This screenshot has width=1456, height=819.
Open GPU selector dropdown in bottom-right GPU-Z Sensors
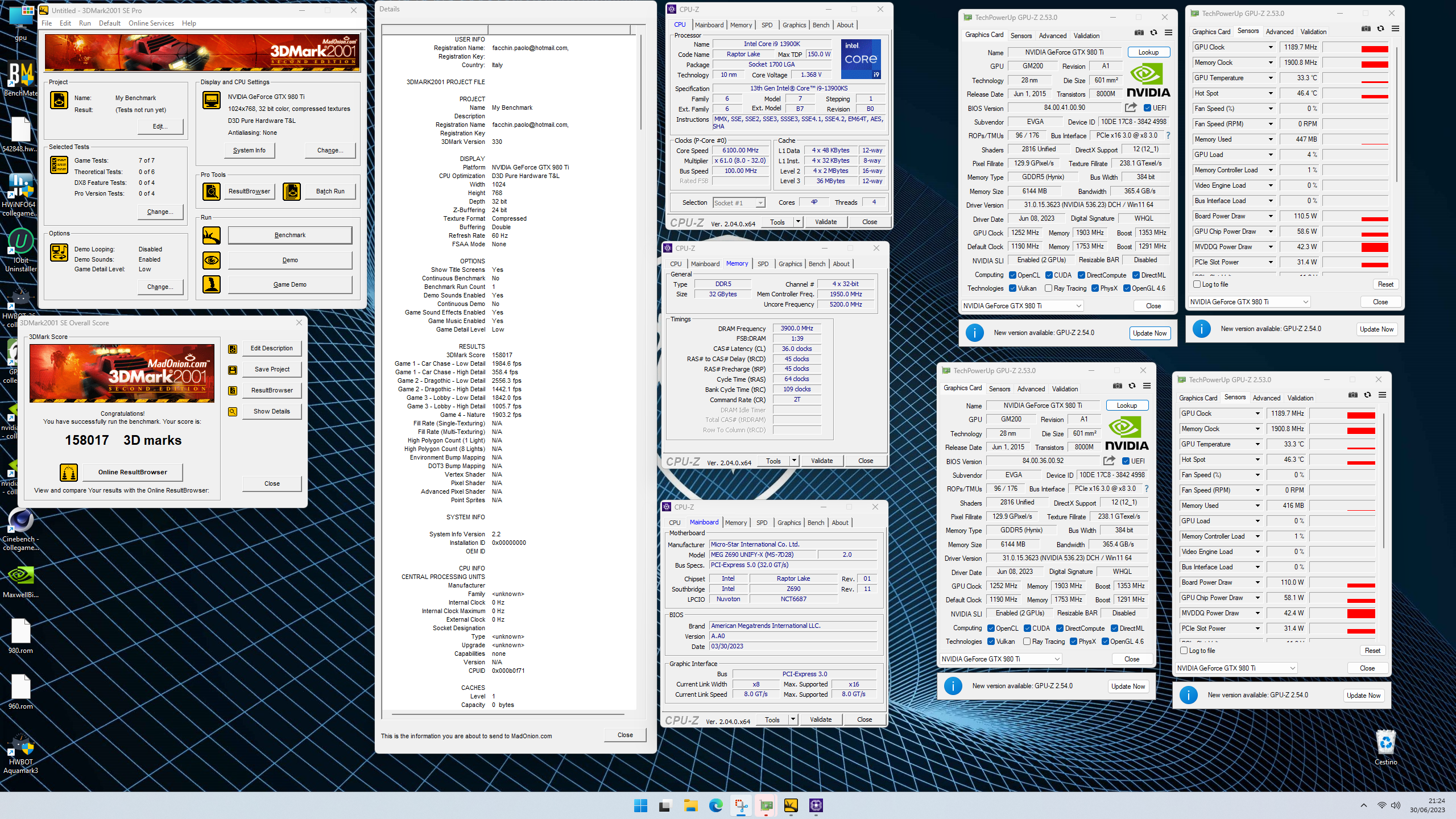click(x=1236, y=668)
